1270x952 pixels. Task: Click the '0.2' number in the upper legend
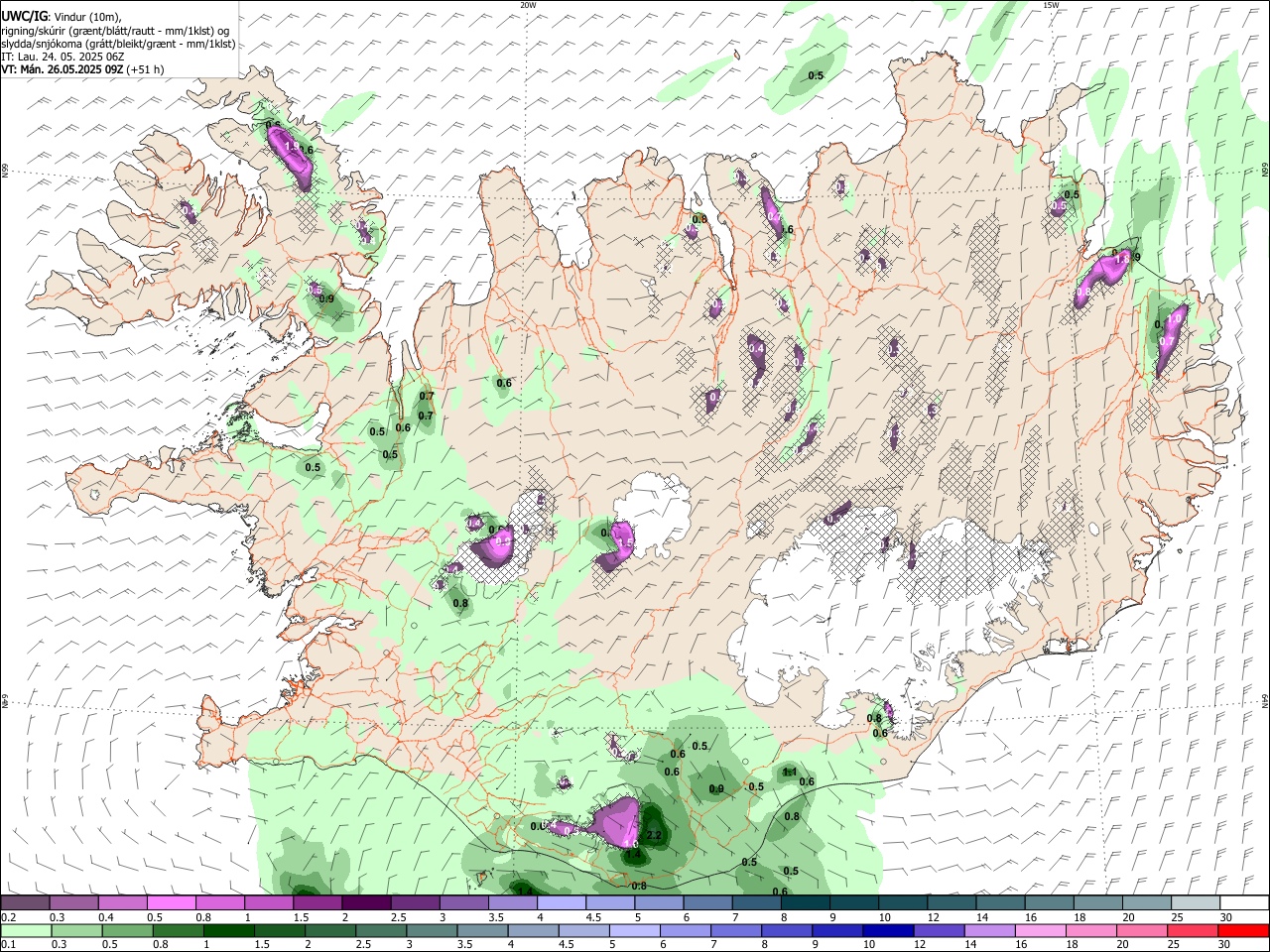point(8,917)
